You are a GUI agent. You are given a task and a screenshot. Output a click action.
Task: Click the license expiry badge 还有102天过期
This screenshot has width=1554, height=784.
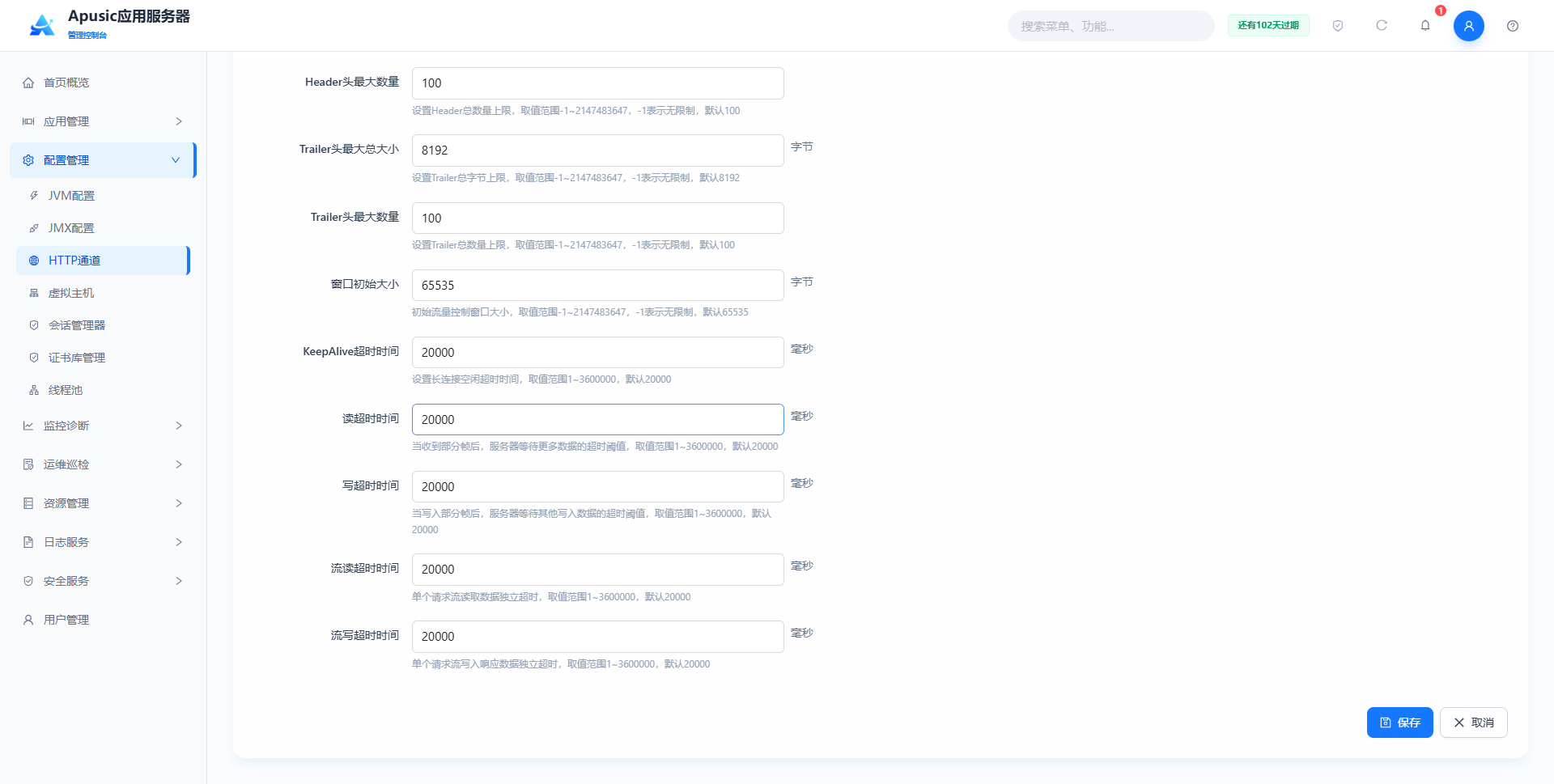(x=1268, y=26)
